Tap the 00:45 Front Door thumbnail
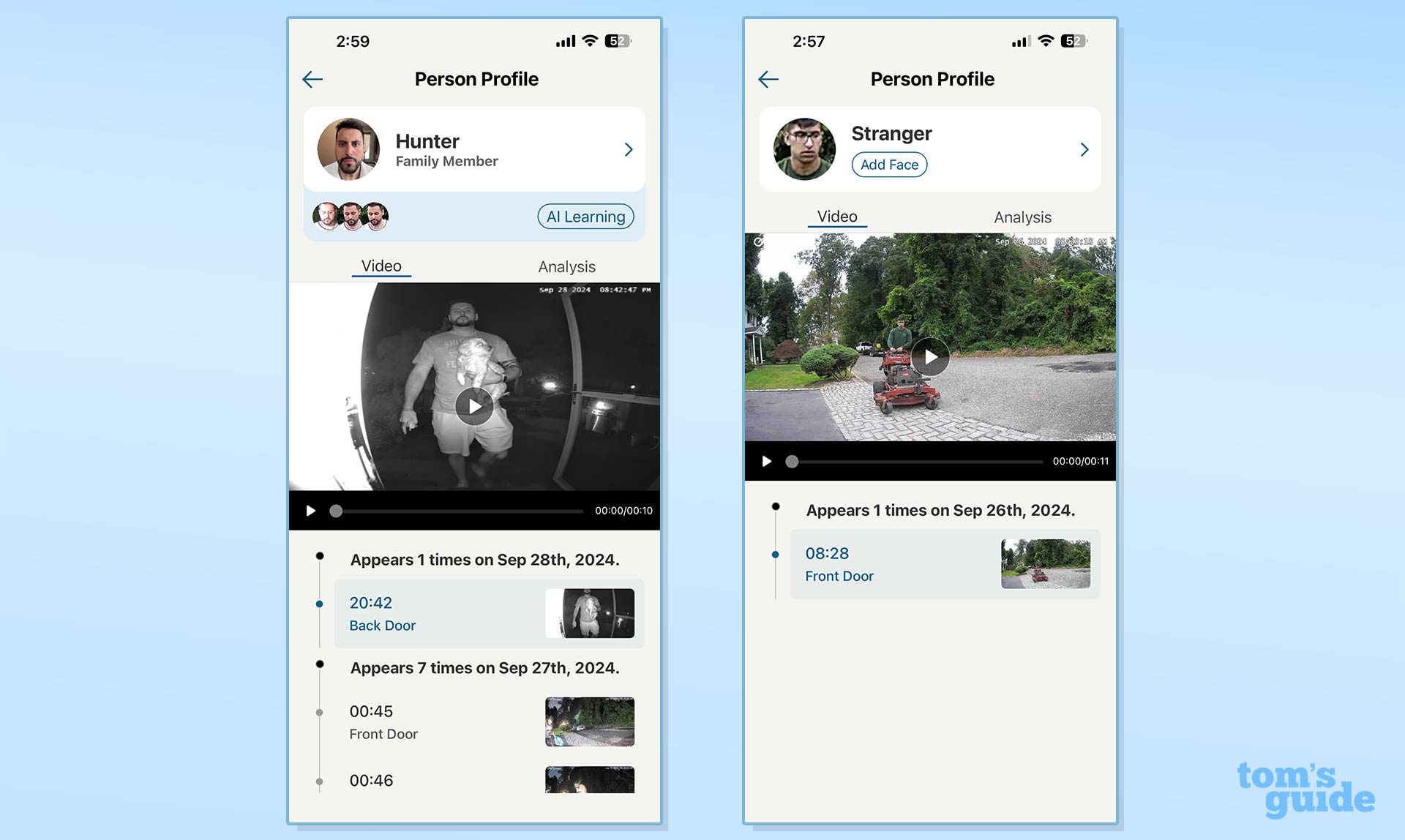1405x840 pixels. coord(591,721)
